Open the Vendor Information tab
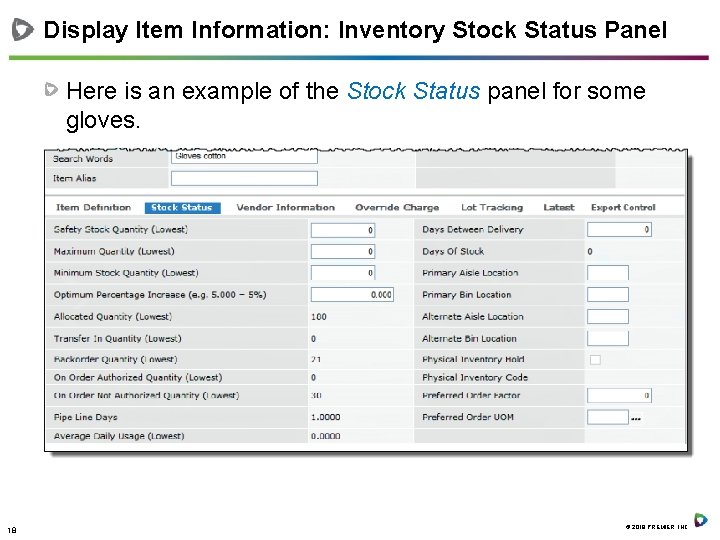The image size is (720, 540). click(x=286, y=208)
